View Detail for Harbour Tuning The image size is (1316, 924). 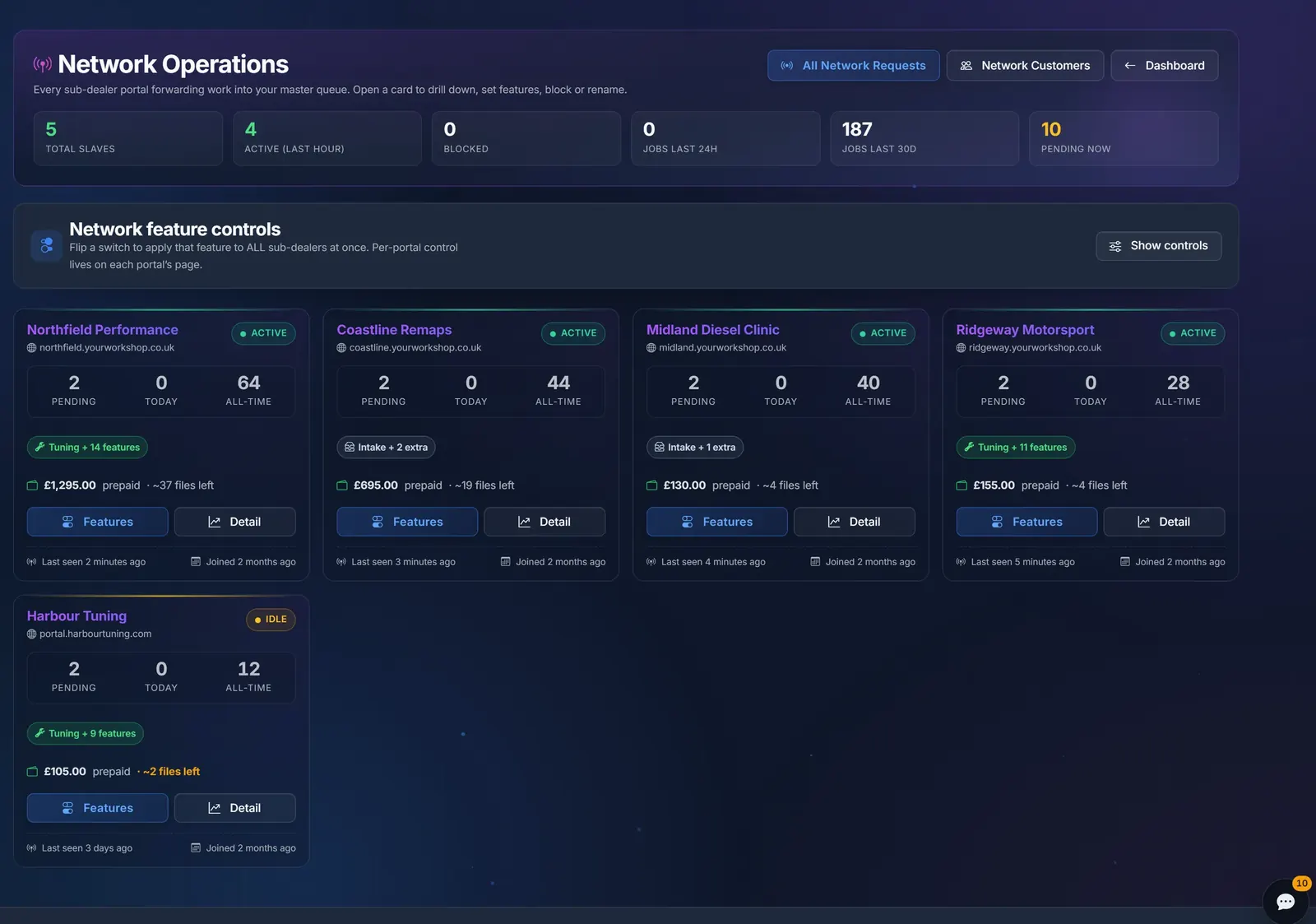pyautogui.click(x=235, y=808)
